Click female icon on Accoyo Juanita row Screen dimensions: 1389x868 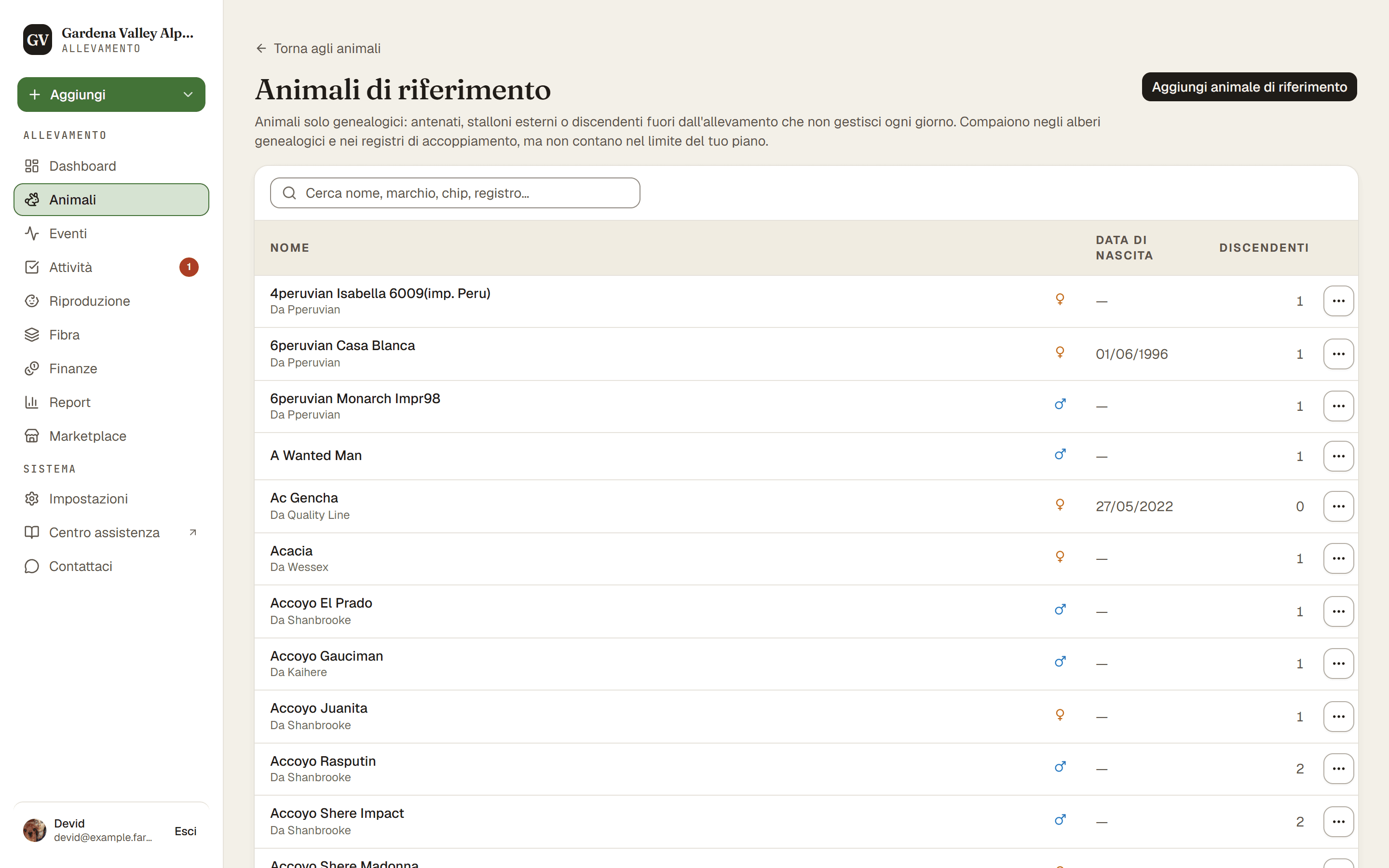tap(1060, 715)
